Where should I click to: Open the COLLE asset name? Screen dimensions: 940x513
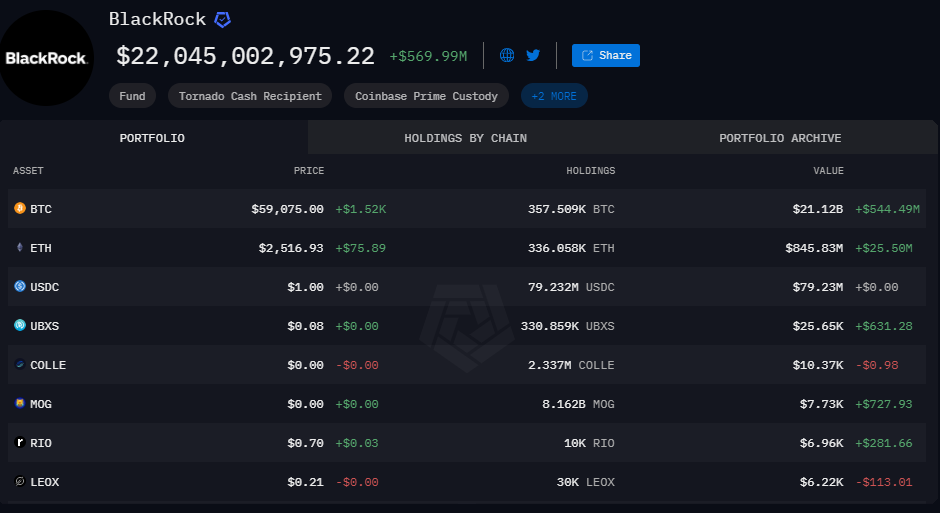(48, 365)
